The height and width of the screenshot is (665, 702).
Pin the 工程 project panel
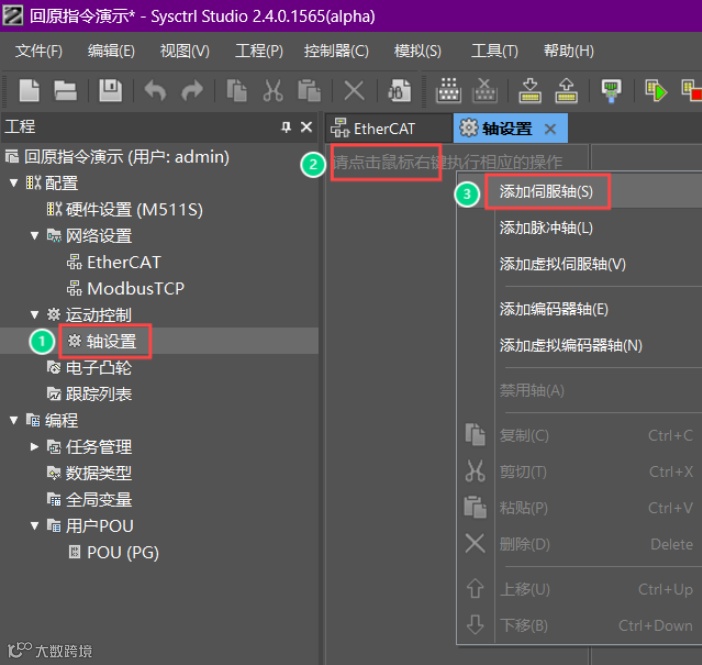point(286,127)
